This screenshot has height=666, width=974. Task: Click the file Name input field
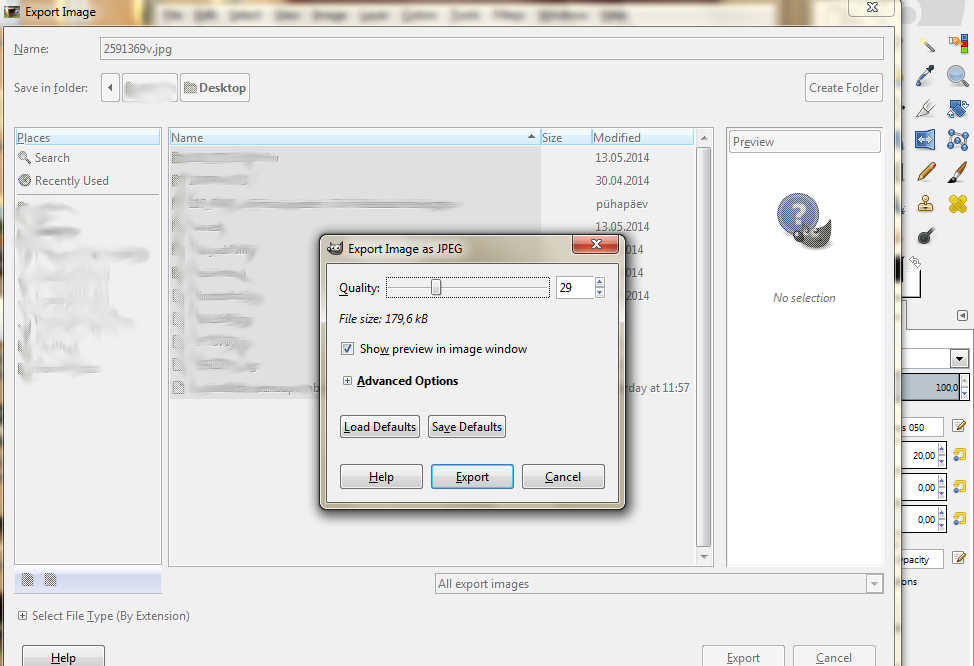[x=490, y=48]
